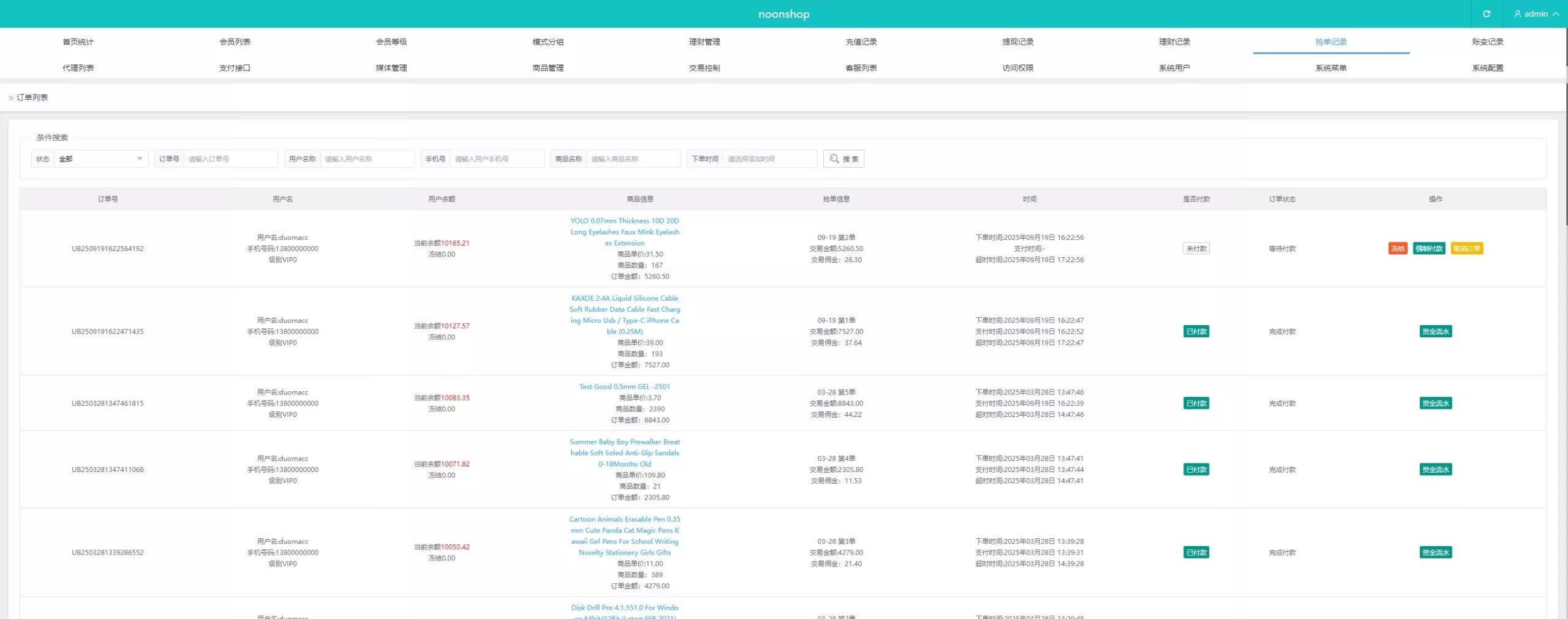The height and width of the screenshot is (619, 1568).
Task: Open the Test Good 0.5mm GEL -2501 link
Action: coord(625,387)
